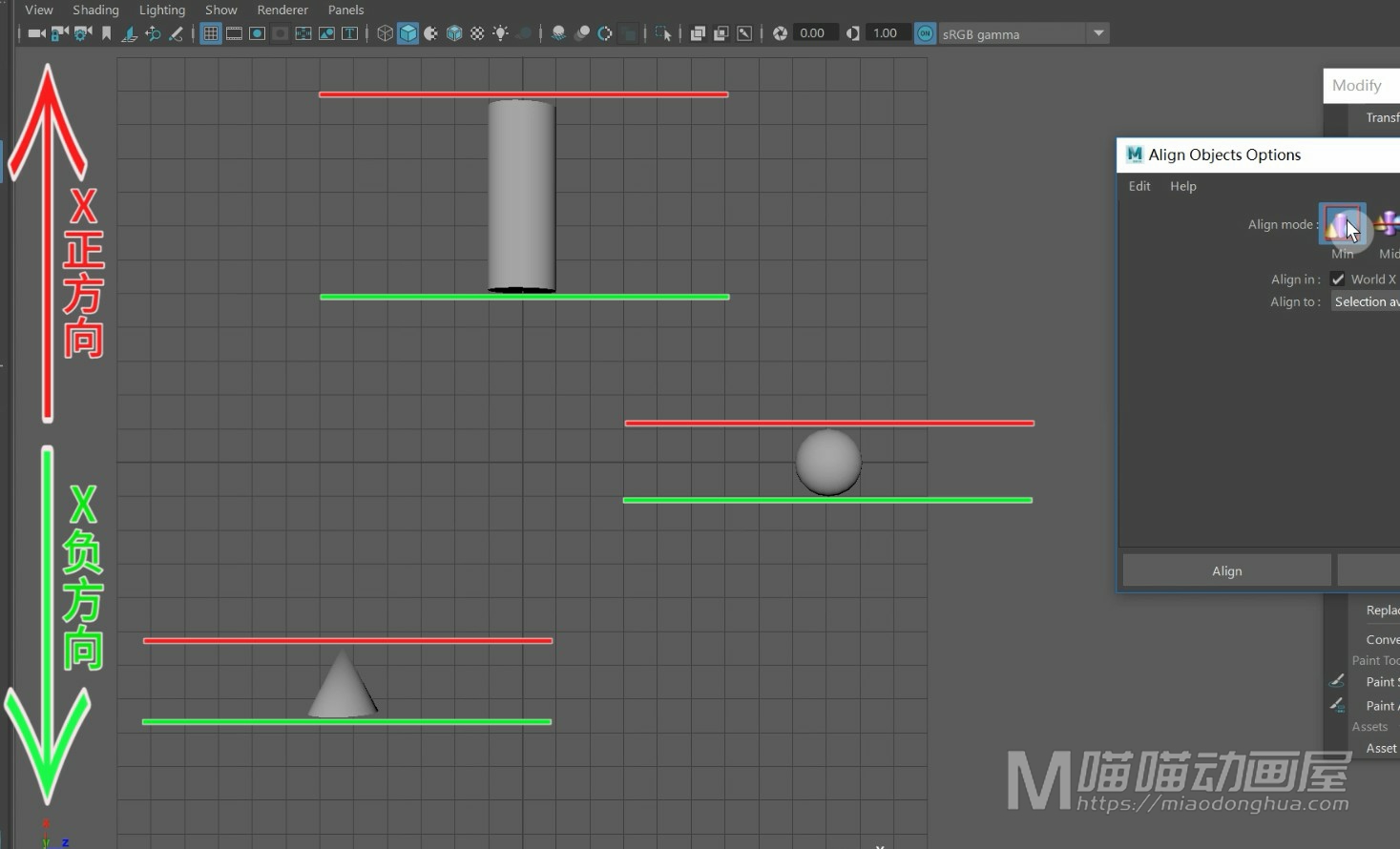
Task: Click the textured checker sphere icon
Action: (x=477, y=33)
